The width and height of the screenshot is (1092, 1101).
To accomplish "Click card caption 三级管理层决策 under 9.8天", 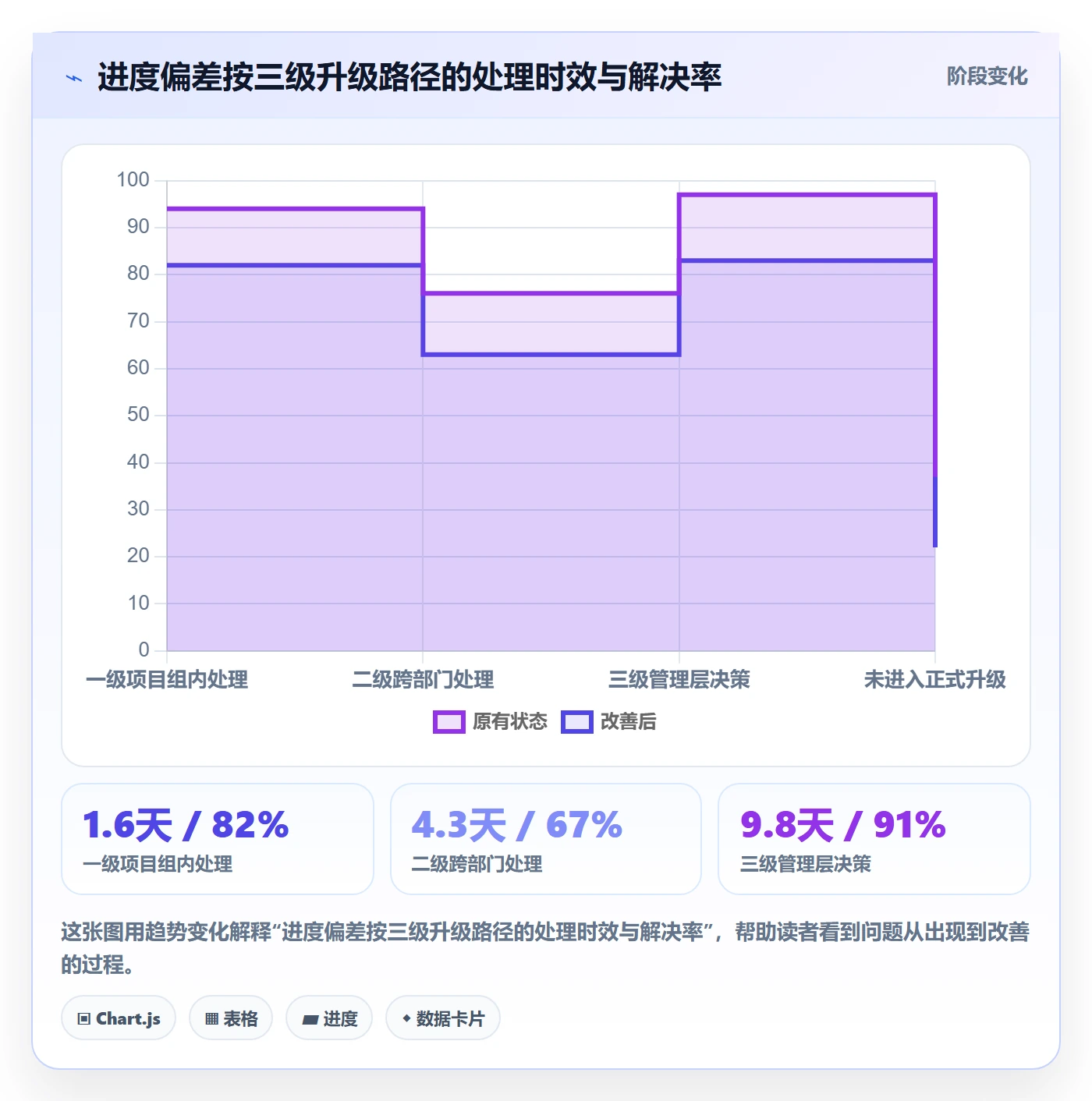I will coord(806,864).
